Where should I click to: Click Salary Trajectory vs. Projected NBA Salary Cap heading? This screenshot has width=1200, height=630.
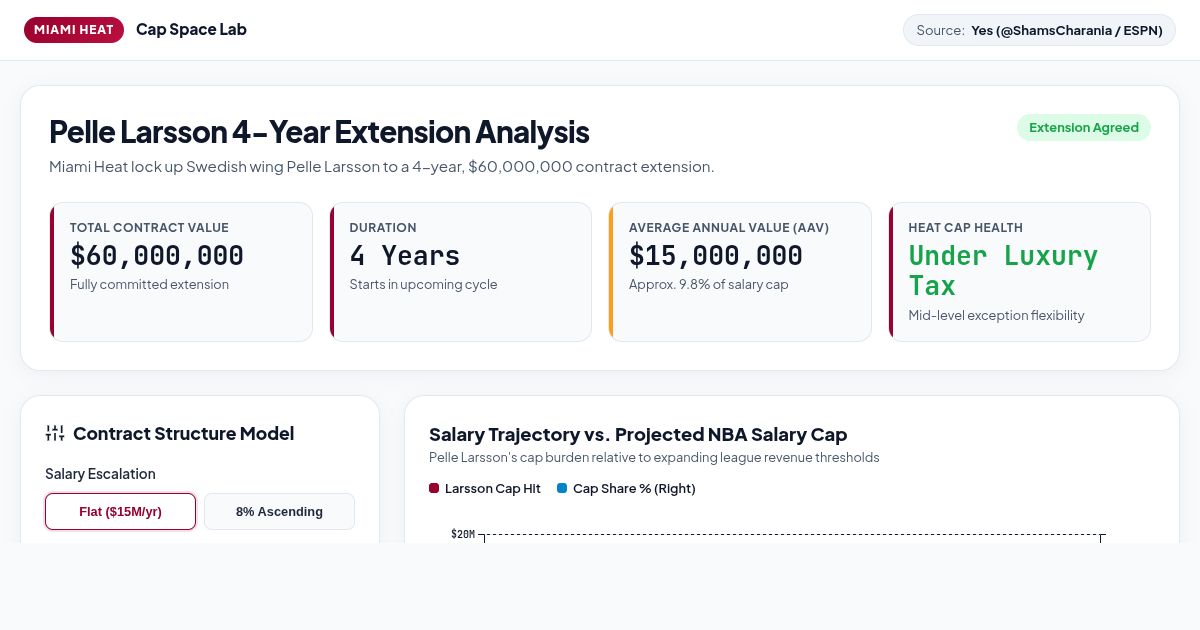tap(638, 434)
